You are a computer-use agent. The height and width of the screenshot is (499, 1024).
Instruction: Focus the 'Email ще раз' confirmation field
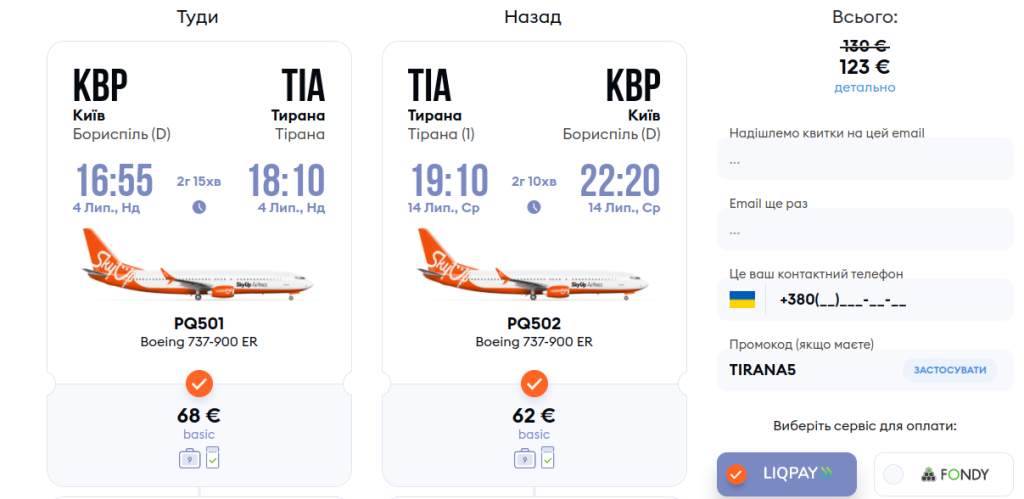point(865,230)
